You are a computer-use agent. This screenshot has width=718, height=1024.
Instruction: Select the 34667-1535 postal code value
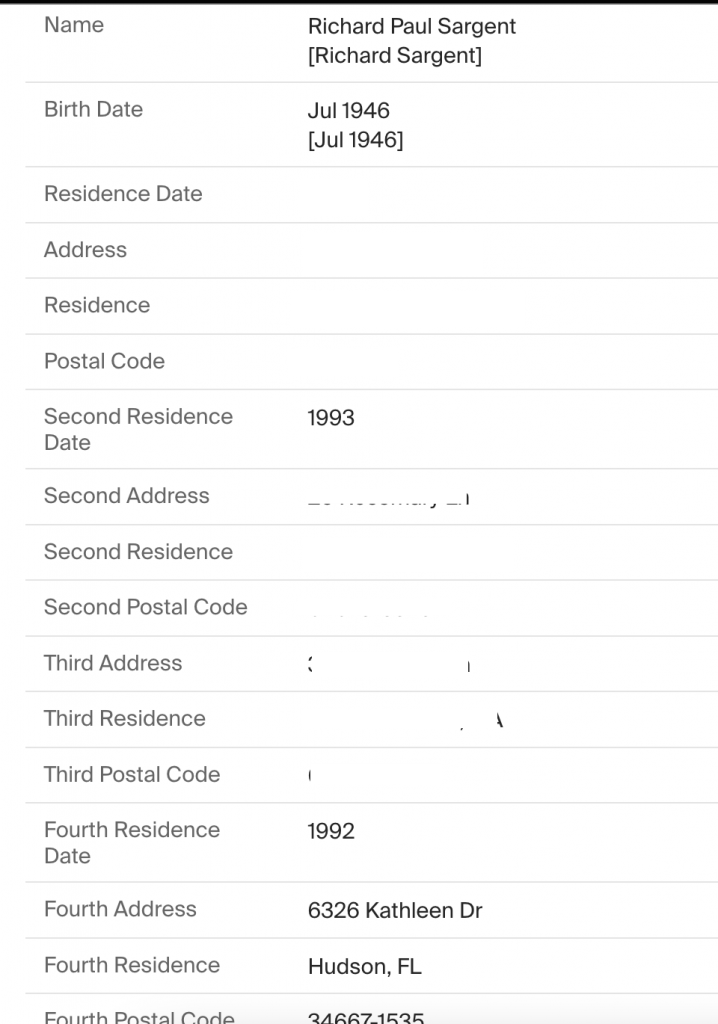click(366, 1017)
